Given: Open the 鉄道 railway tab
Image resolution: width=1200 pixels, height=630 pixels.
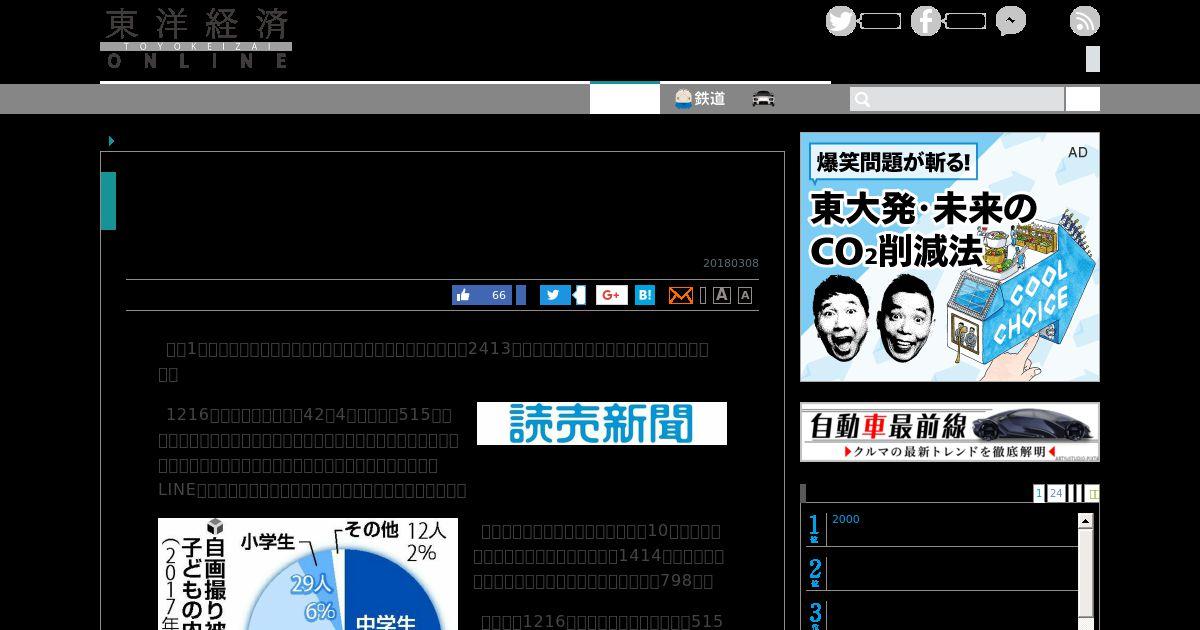Looking at the screenshot, I should coord(700,99).
